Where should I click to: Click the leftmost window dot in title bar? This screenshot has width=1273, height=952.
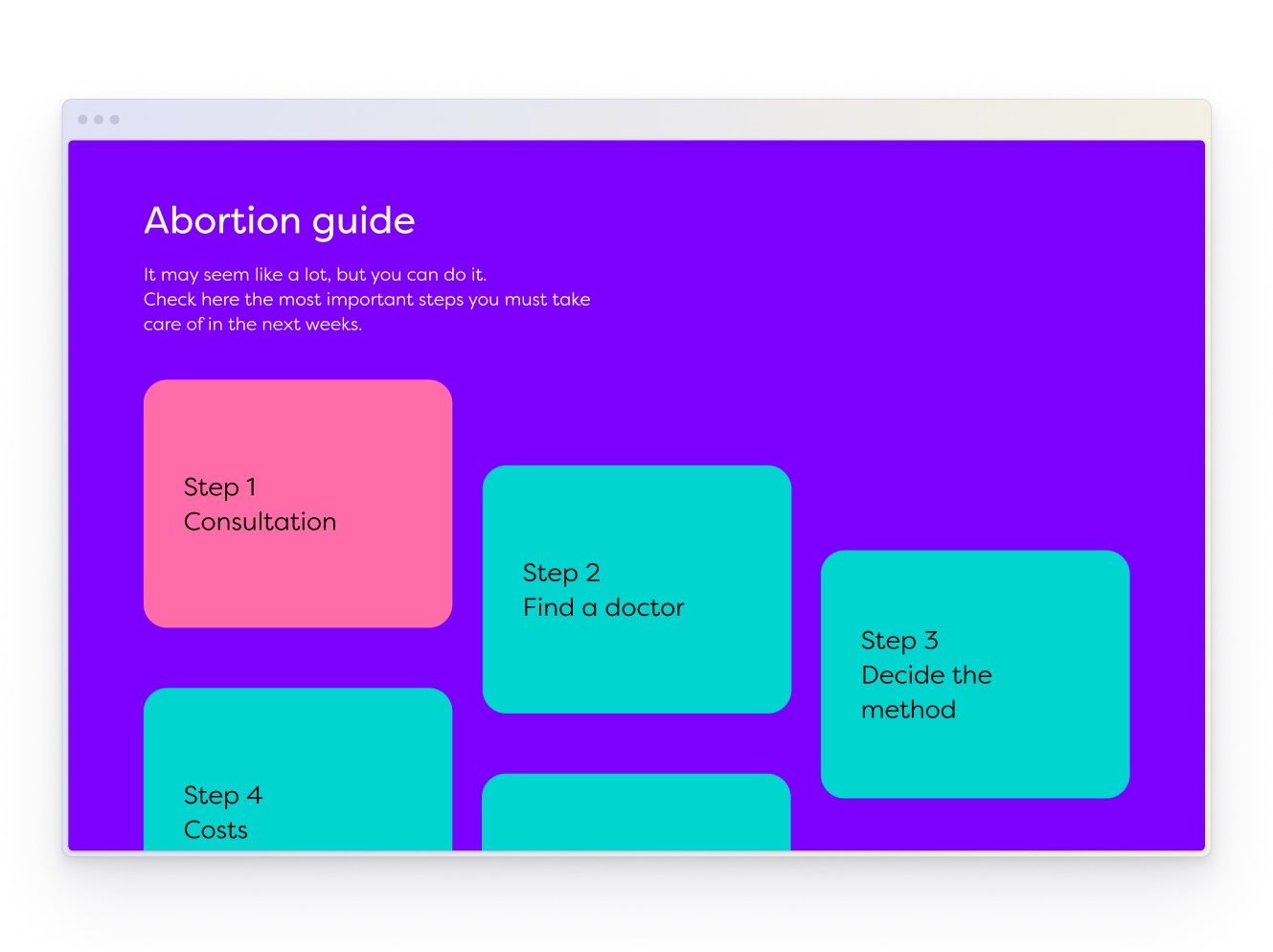(x=83, y=120)
